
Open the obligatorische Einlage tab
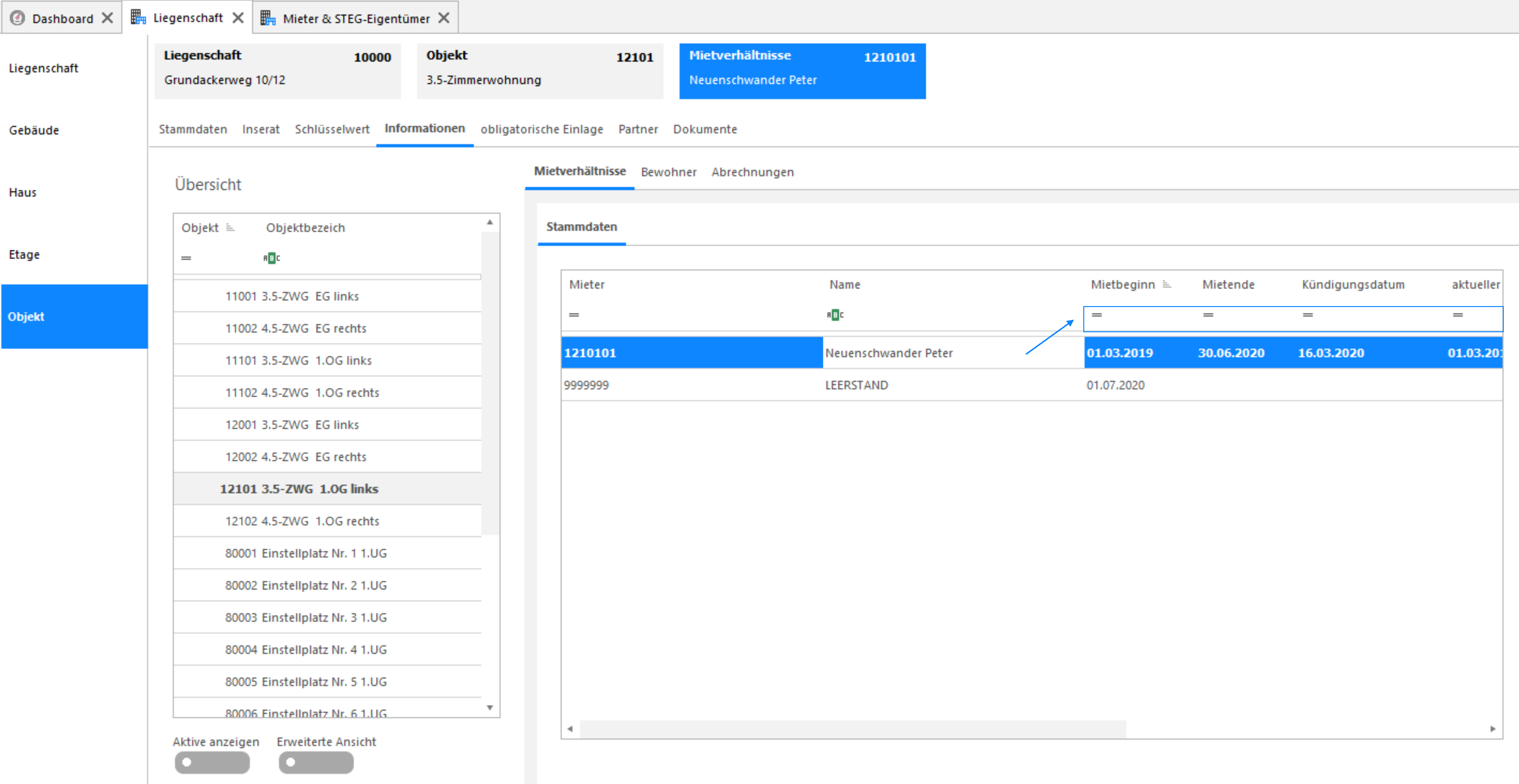[x=541, y=129]
